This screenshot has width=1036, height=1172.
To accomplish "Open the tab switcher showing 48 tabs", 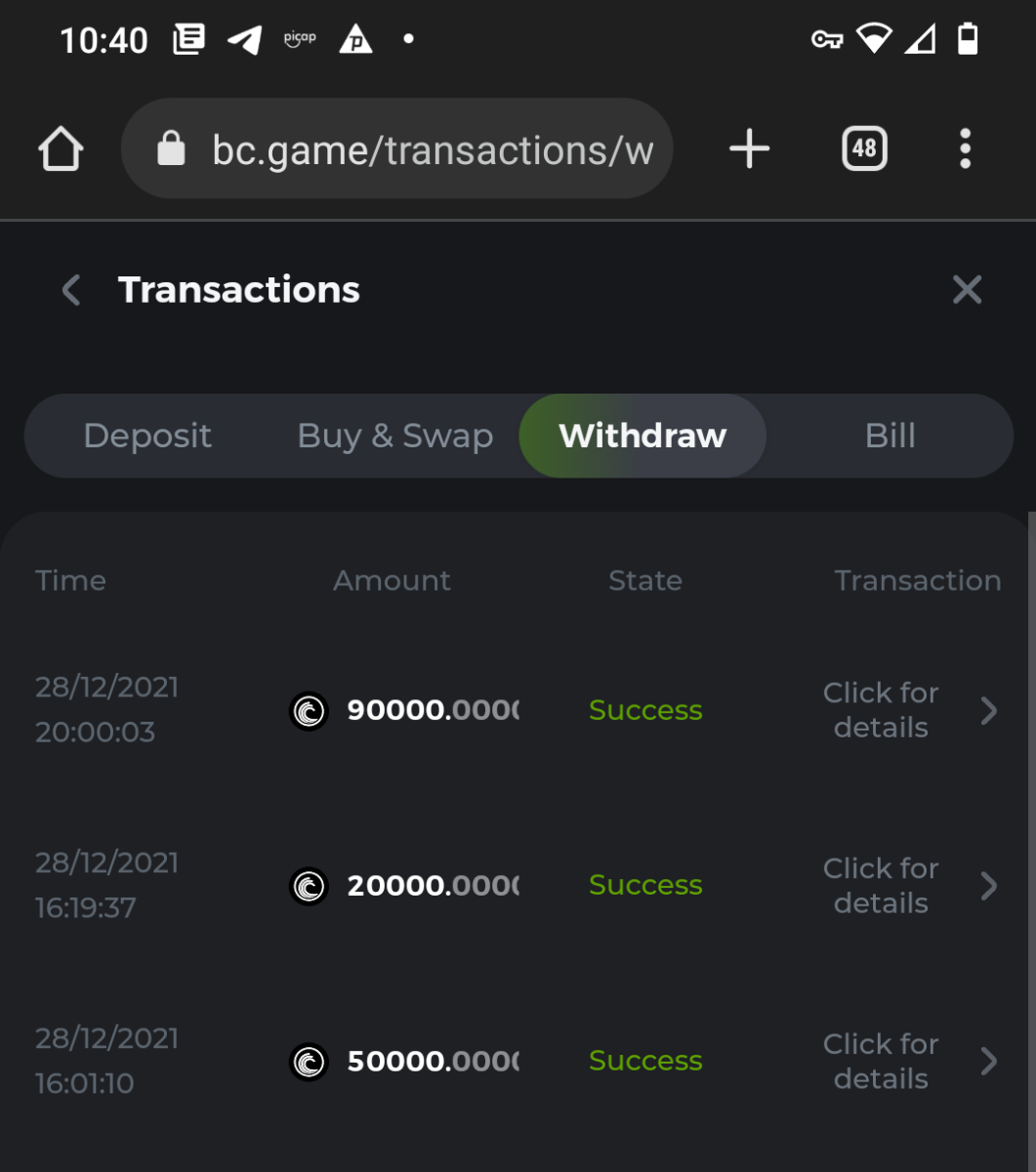I will tap(864, 149).
